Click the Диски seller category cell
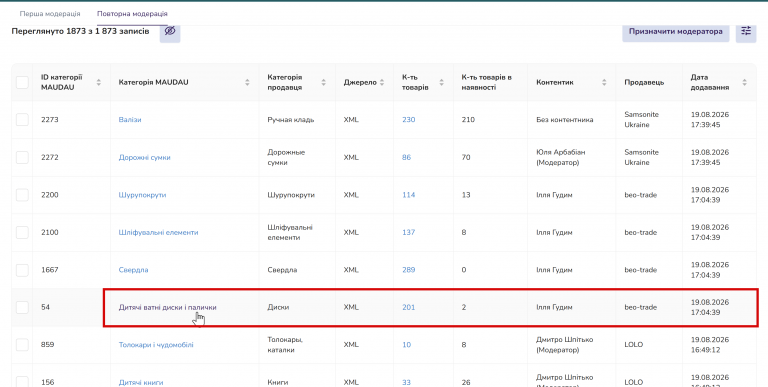768x387 pixels. (x=278, y=307)
